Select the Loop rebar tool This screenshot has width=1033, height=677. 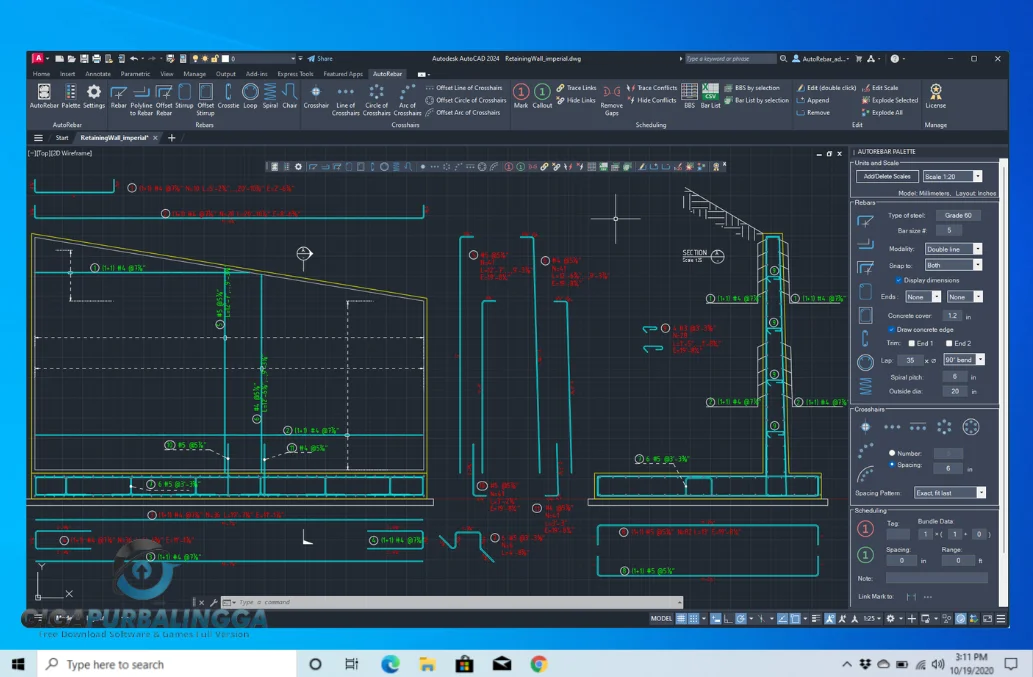pos(250,96)
